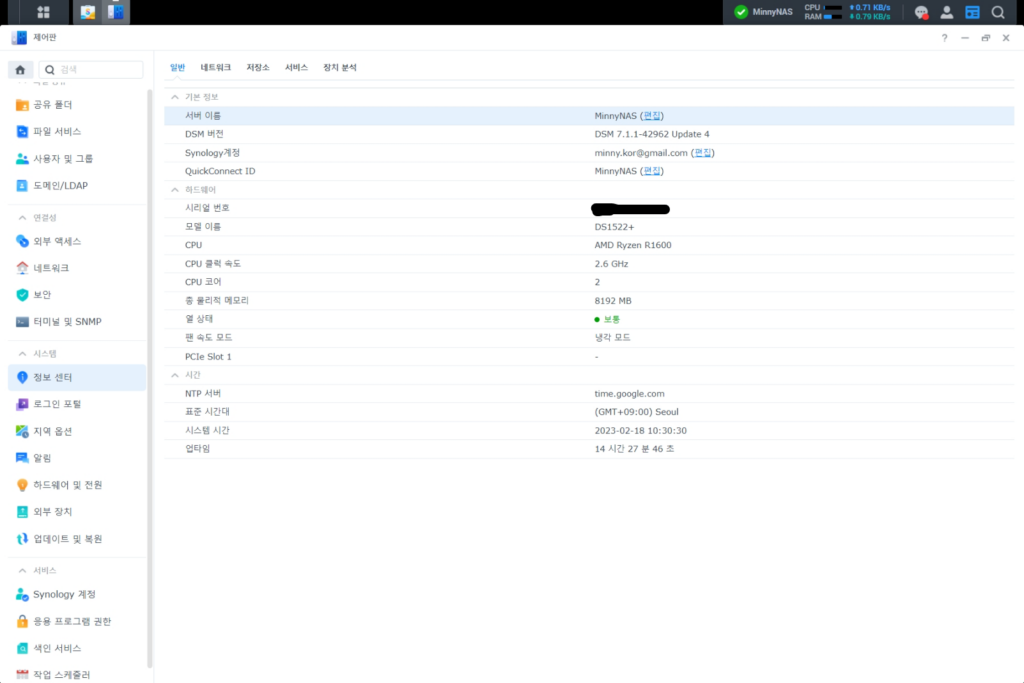Image resolution: width=1024 pixels, height=683 pixels.
Task: Switch to the 네트워크 tab
Action: pos(216,67)
